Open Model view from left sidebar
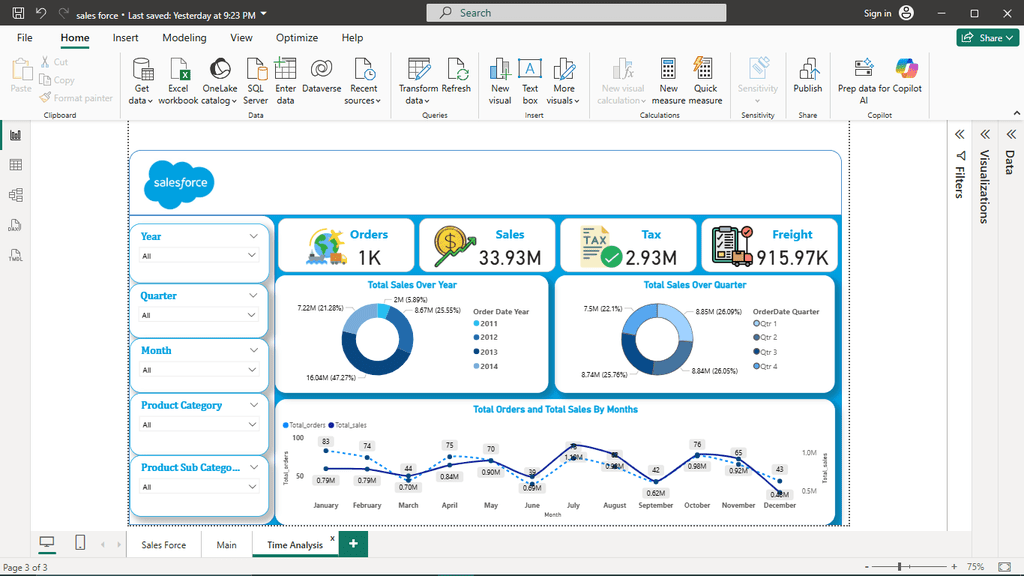Image resolution: width=1024 pixels, height=576 pixels. point(15,195)
